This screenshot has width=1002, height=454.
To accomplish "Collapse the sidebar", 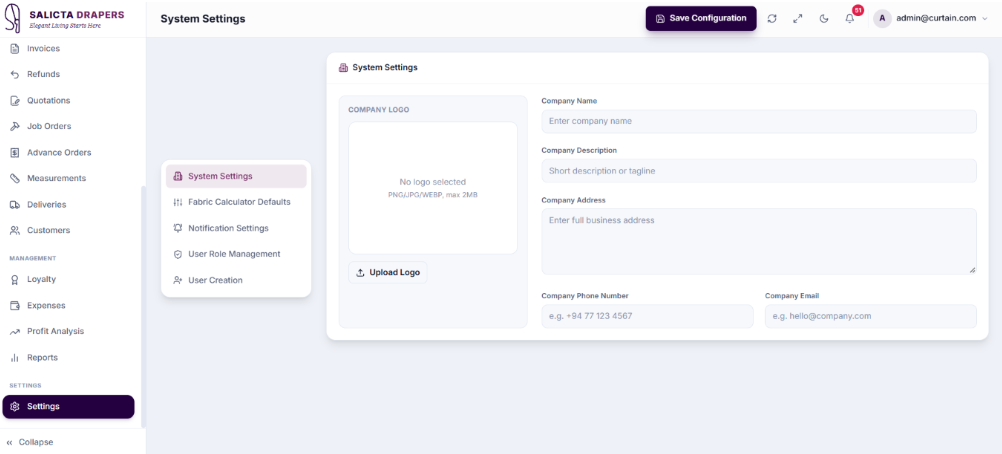I will pos(30,442).
